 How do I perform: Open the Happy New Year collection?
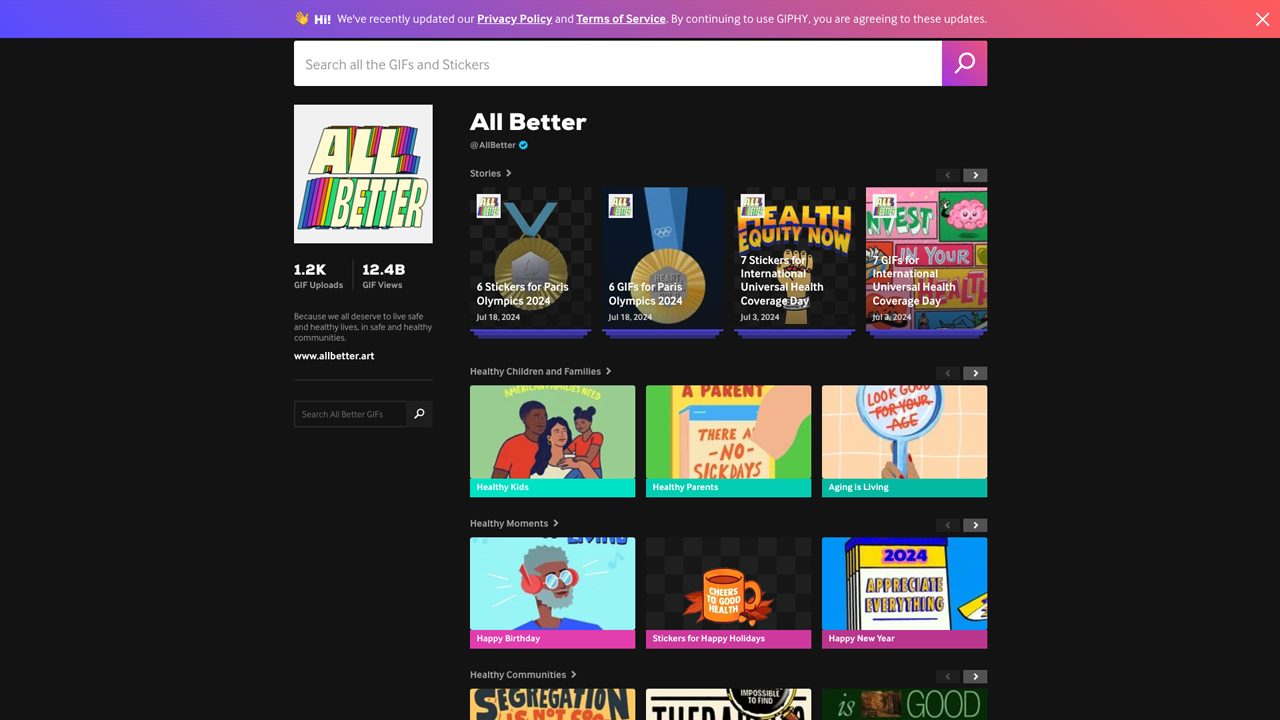[x=904, y=593]
